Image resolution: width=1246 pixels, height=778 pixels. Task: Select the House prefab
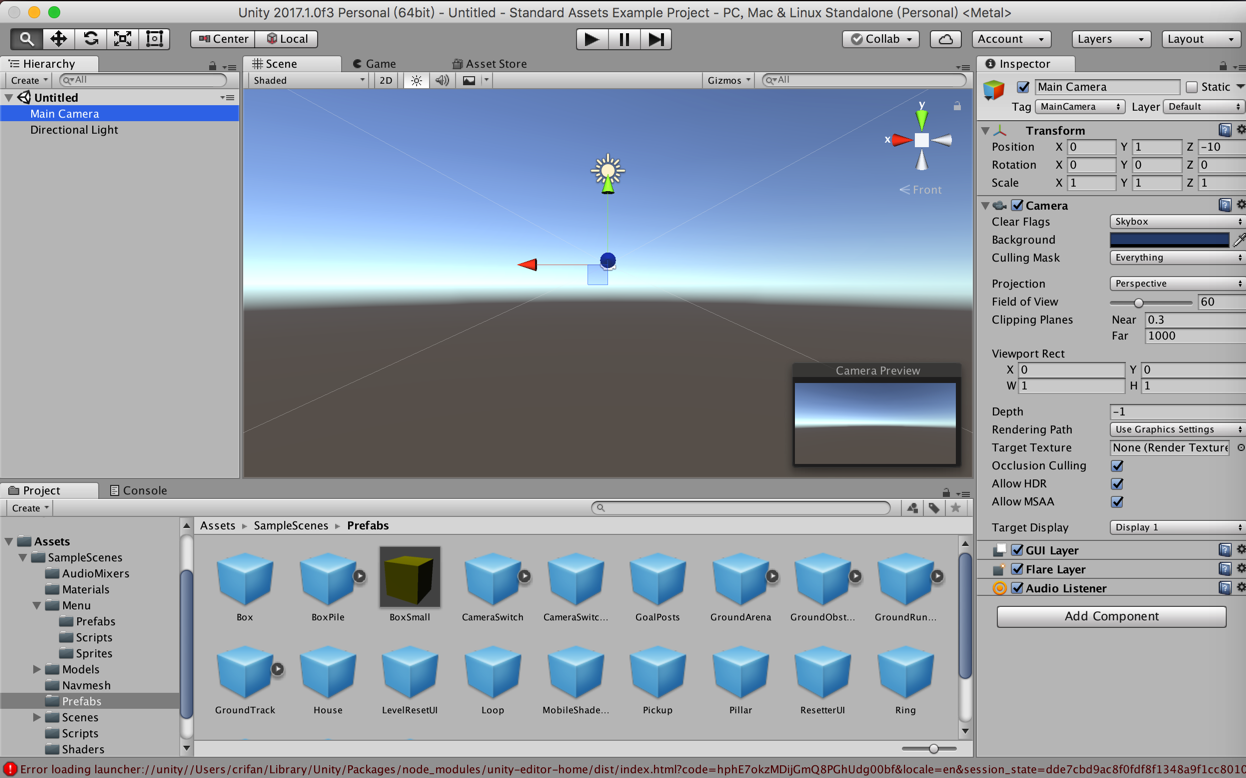coord(327,681)
